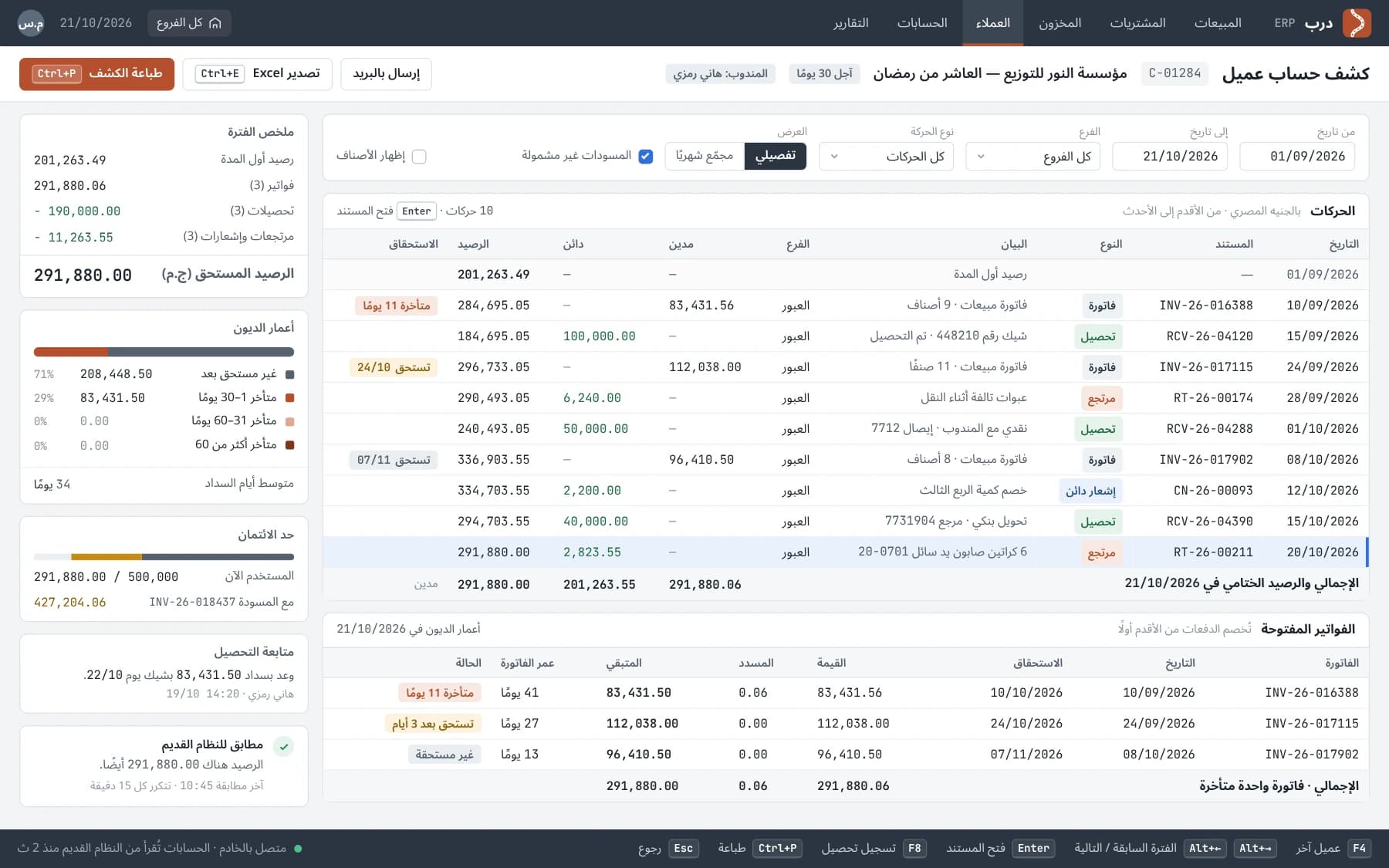Go to the 'العملاء' tab
Image resolution: width=1389 pixels, height=868 pixels.
pos(993,23)
